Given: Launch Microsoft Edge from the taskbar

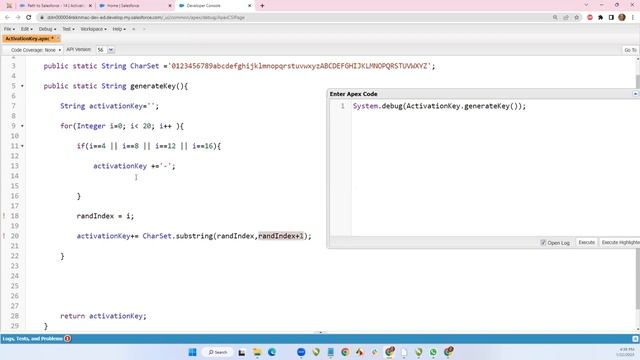Looking at the screenshot, I should [272, 352].
